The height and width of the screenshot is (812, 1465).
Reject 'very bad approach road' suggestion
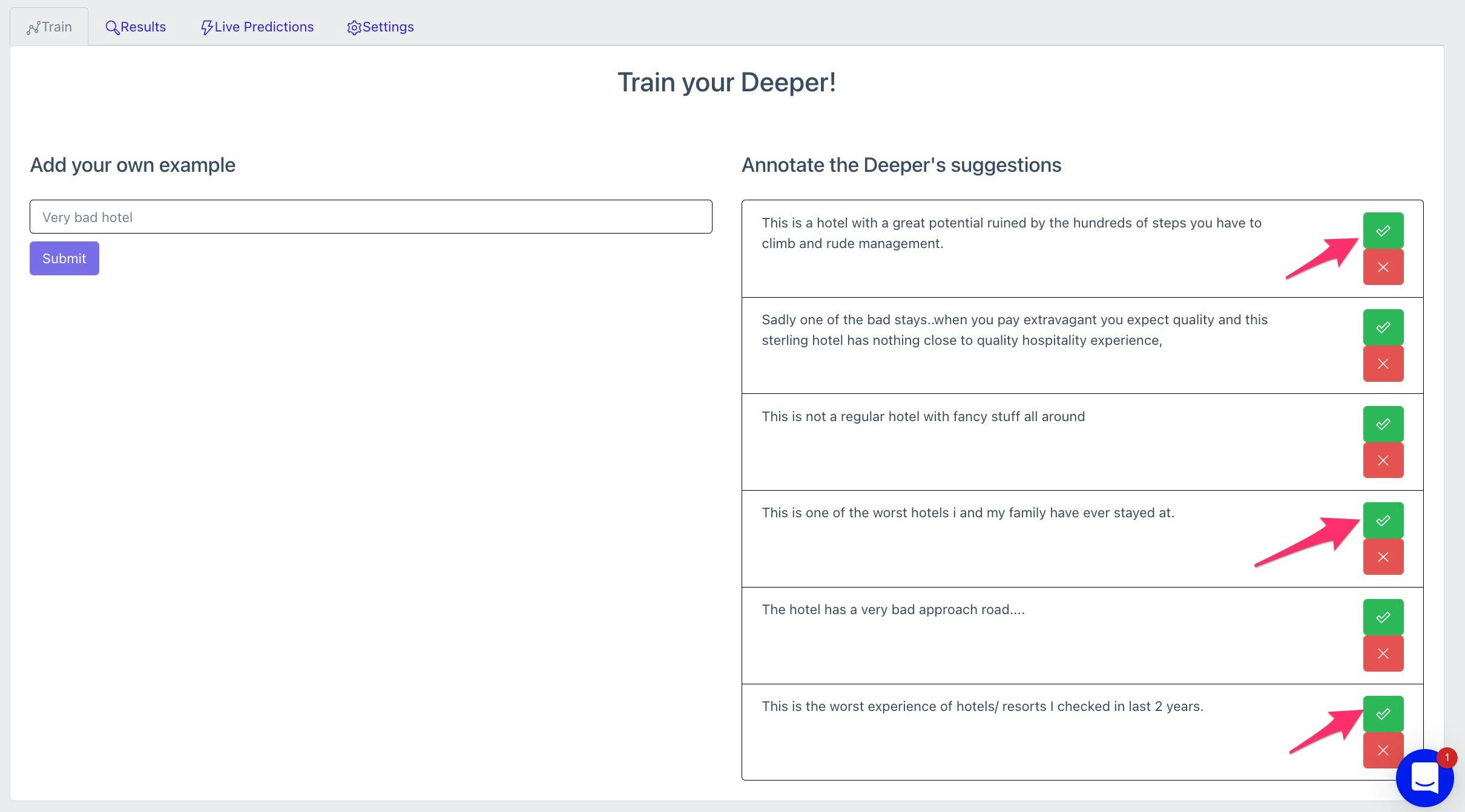[x=1383, y=653]
